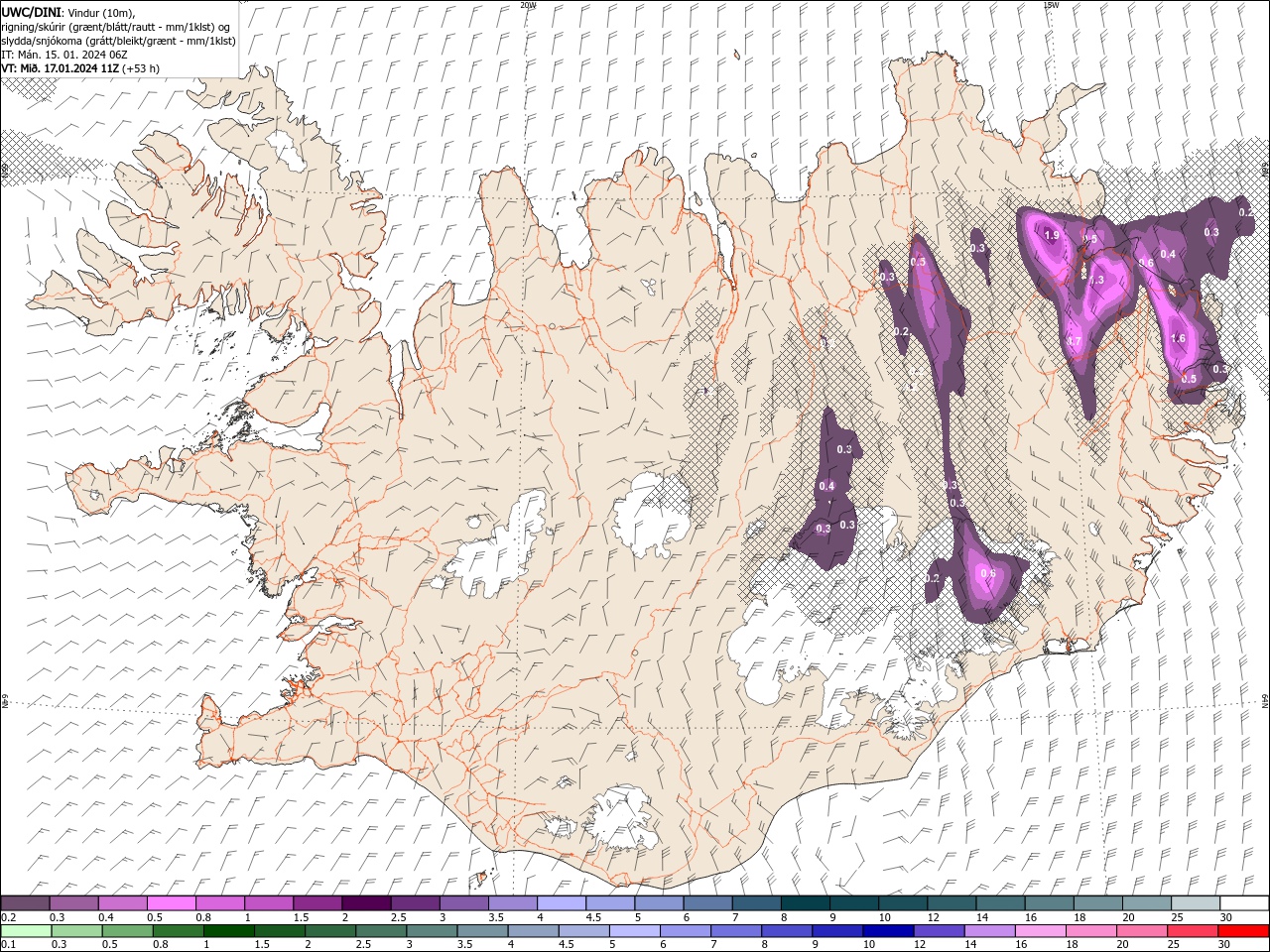Click the 64N latitude label on right edge
This screenshot has height=952, width=1270.
(1265, 700)
